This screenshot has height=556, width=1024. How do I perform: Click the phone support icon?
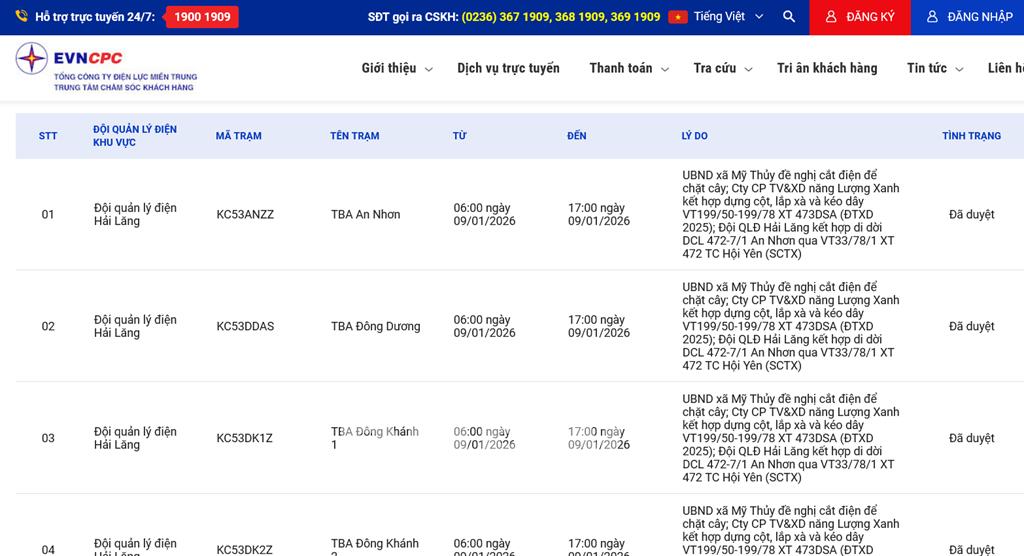21,17
